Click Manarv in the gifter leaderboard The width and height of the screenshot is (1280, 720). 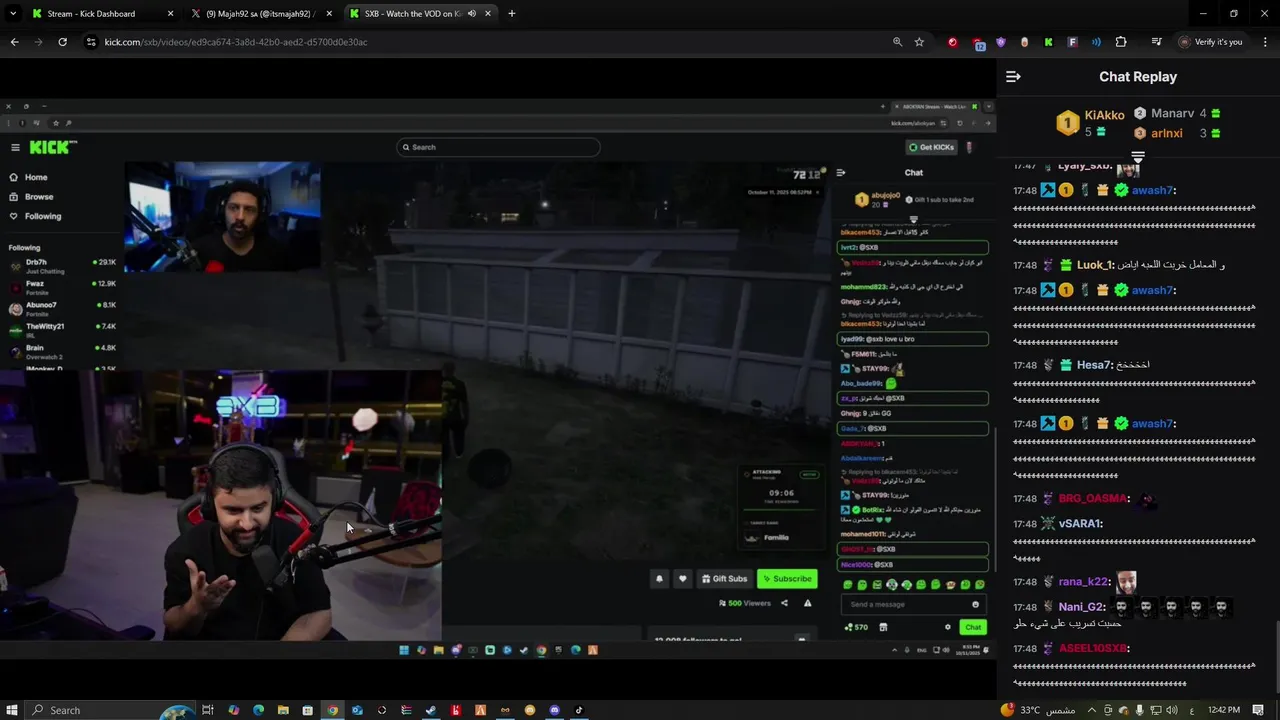[1172, 113]
